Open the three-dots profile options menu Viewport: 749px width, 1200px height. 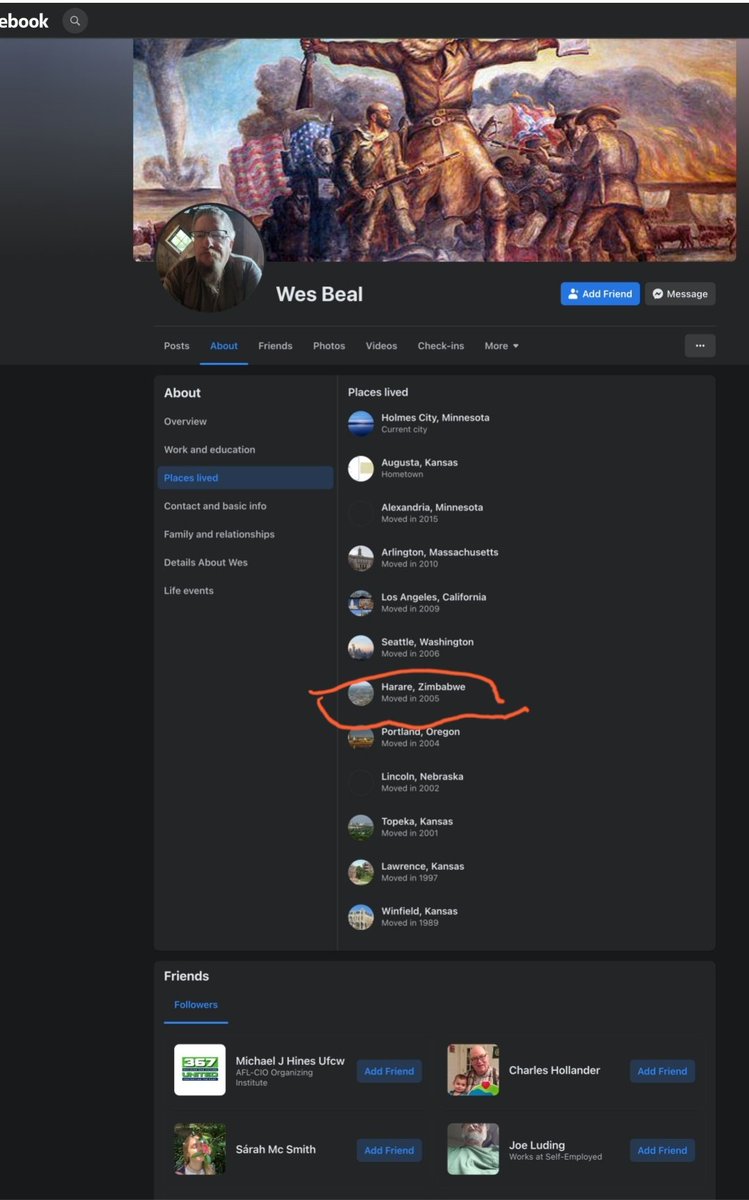[700, 346]
